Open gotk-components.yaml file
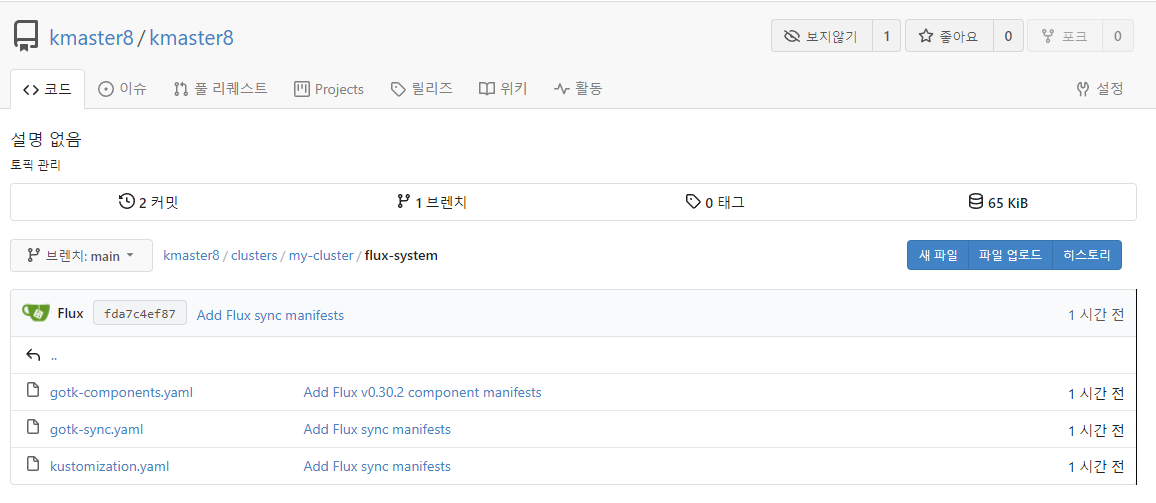This screenshot has height=503, width=1156. (x=122, y=392)
